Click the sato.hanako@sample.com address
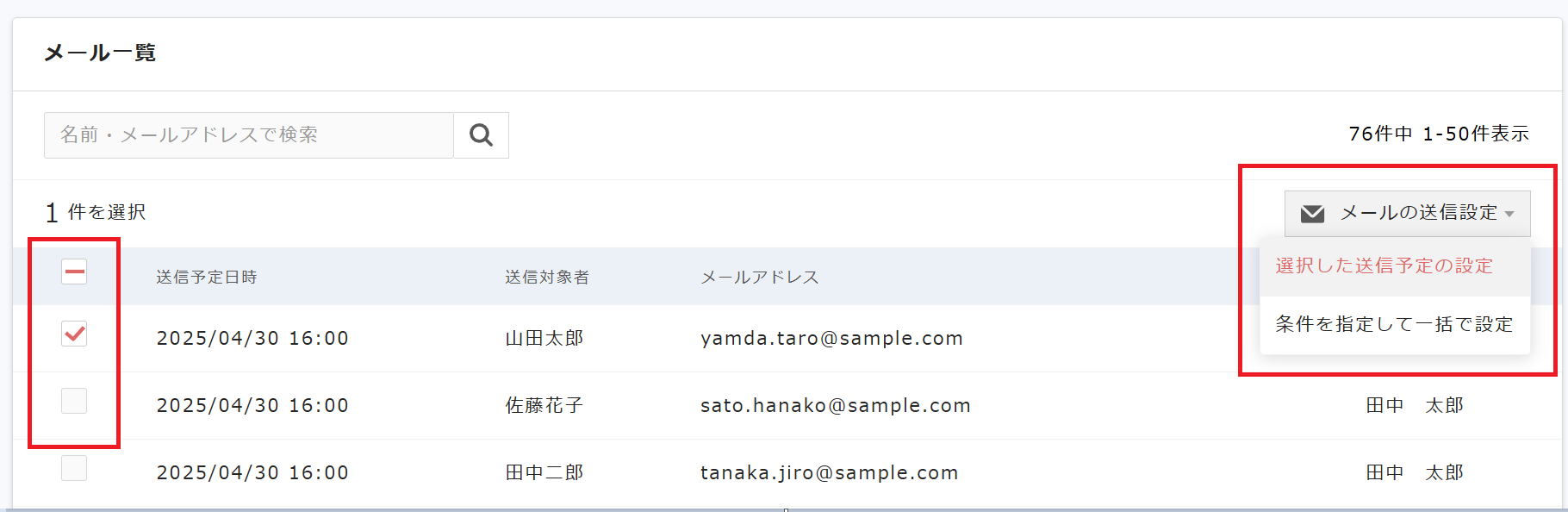 [x=835, y=406]
